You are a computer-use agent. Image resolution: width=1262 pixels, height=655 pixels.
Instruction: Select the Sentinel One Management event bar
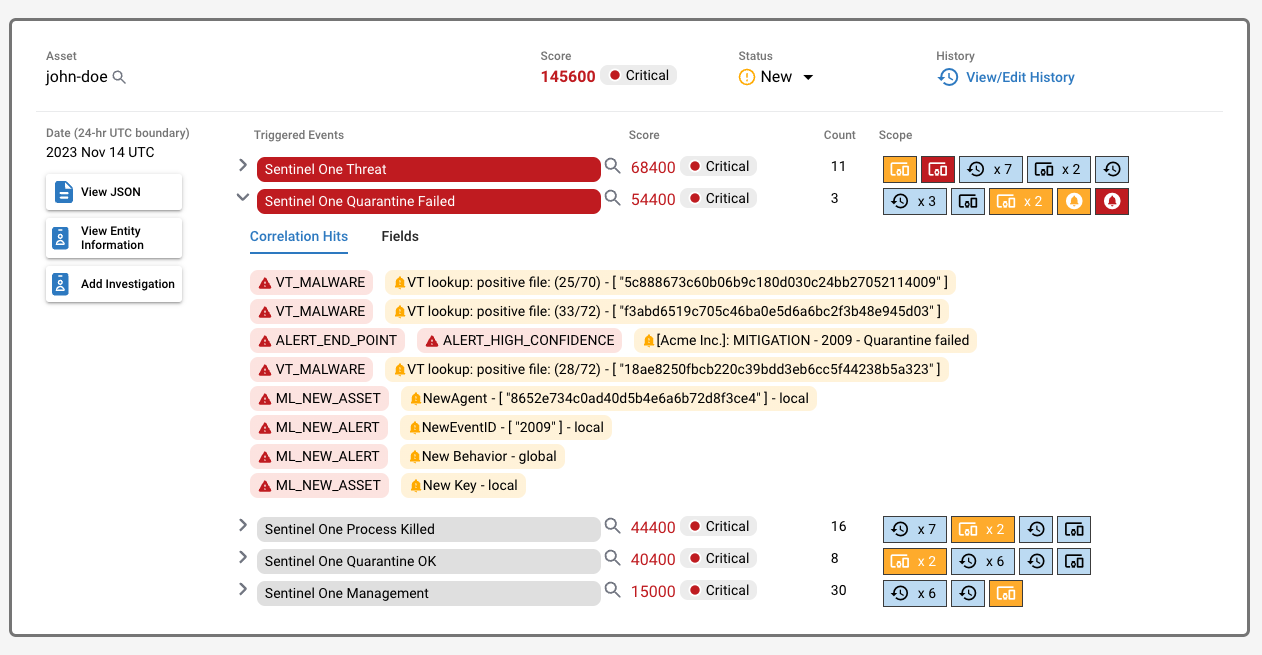pyautogui.click(x=428, y=593)
